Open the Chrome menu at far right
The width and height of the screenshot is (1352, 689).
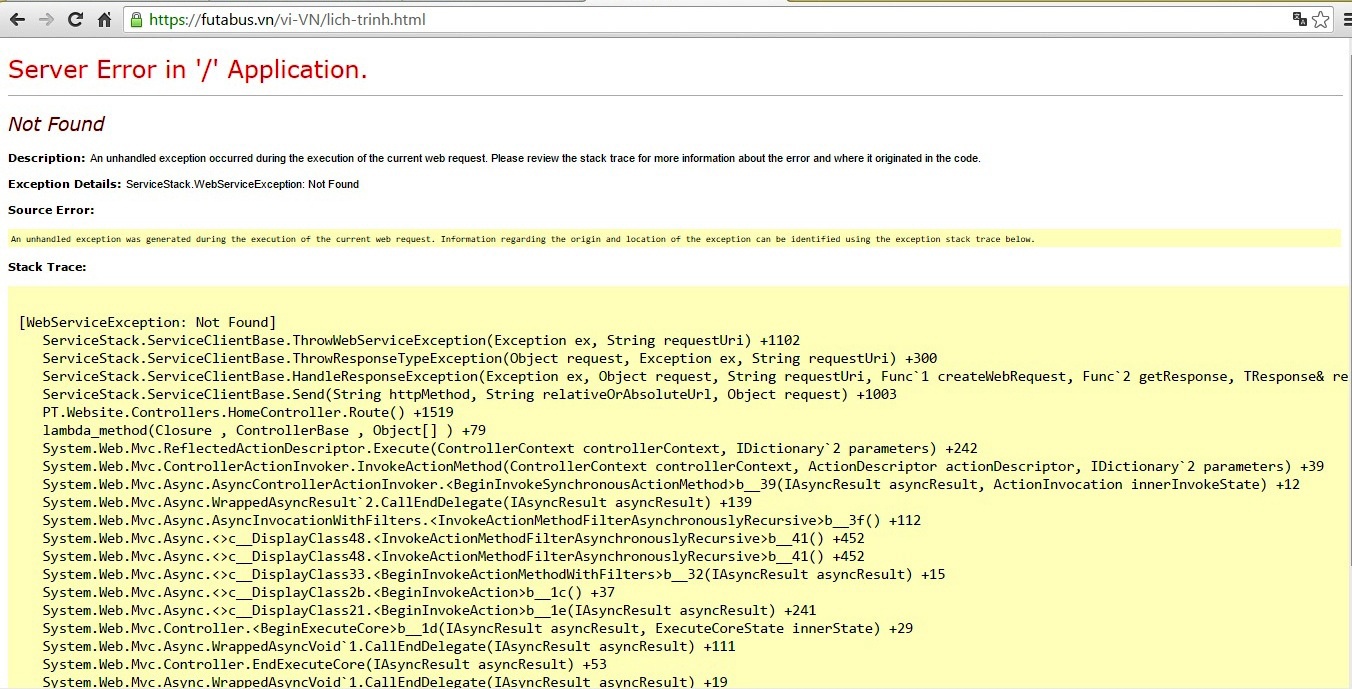tap(1344, 20)
